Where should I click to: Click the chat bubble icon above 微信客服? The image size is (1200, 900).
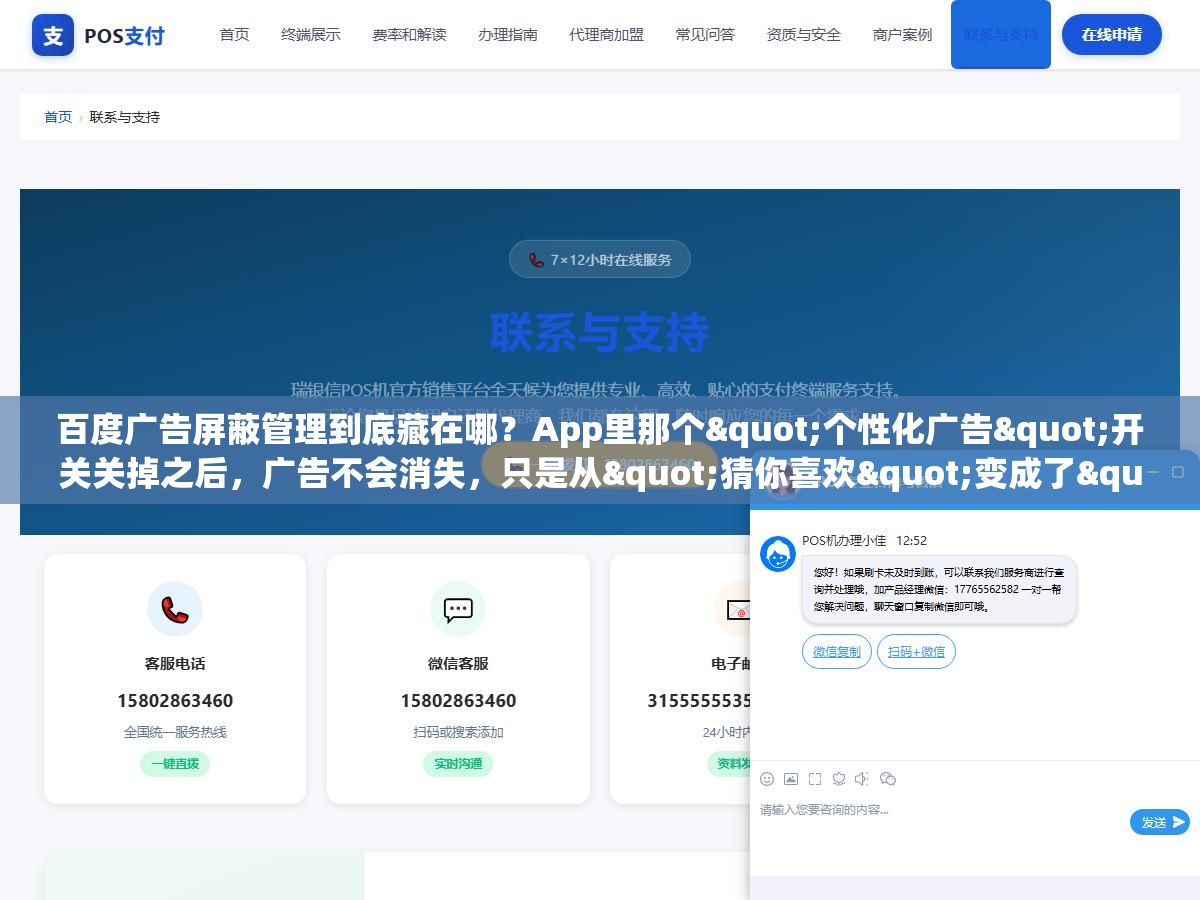458,609
